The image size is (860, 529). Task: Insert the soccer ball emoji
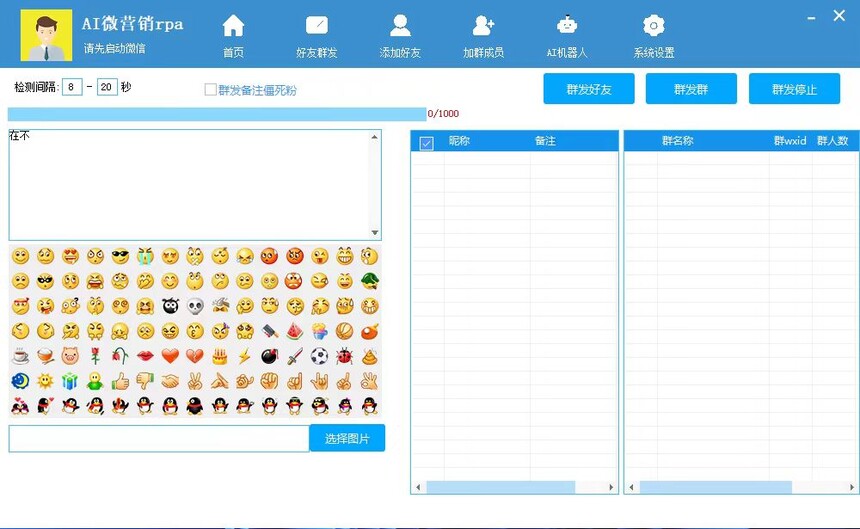click(319, 356)
